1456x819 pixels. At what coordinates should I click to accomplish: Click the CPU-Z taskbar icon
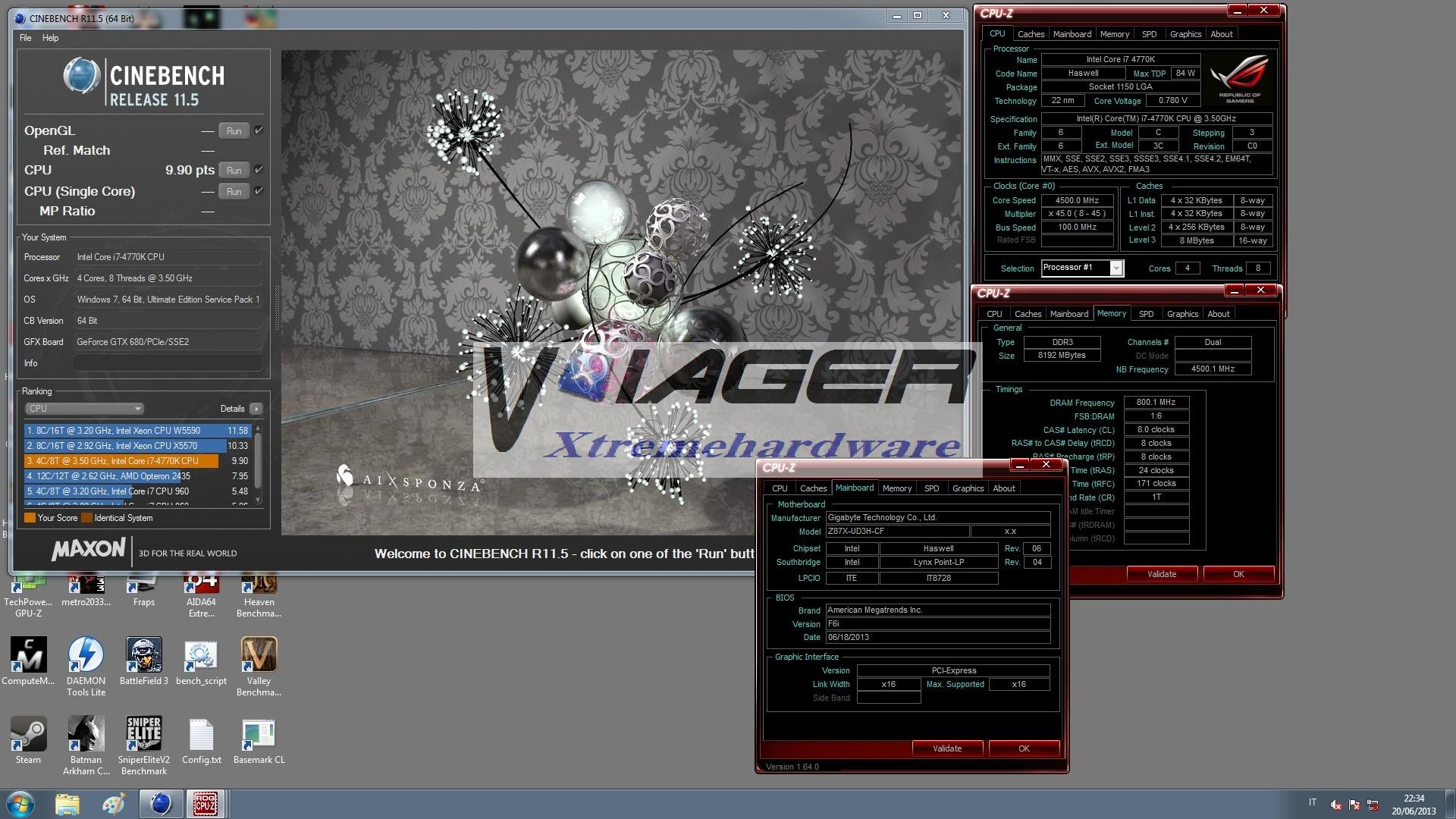205,803
